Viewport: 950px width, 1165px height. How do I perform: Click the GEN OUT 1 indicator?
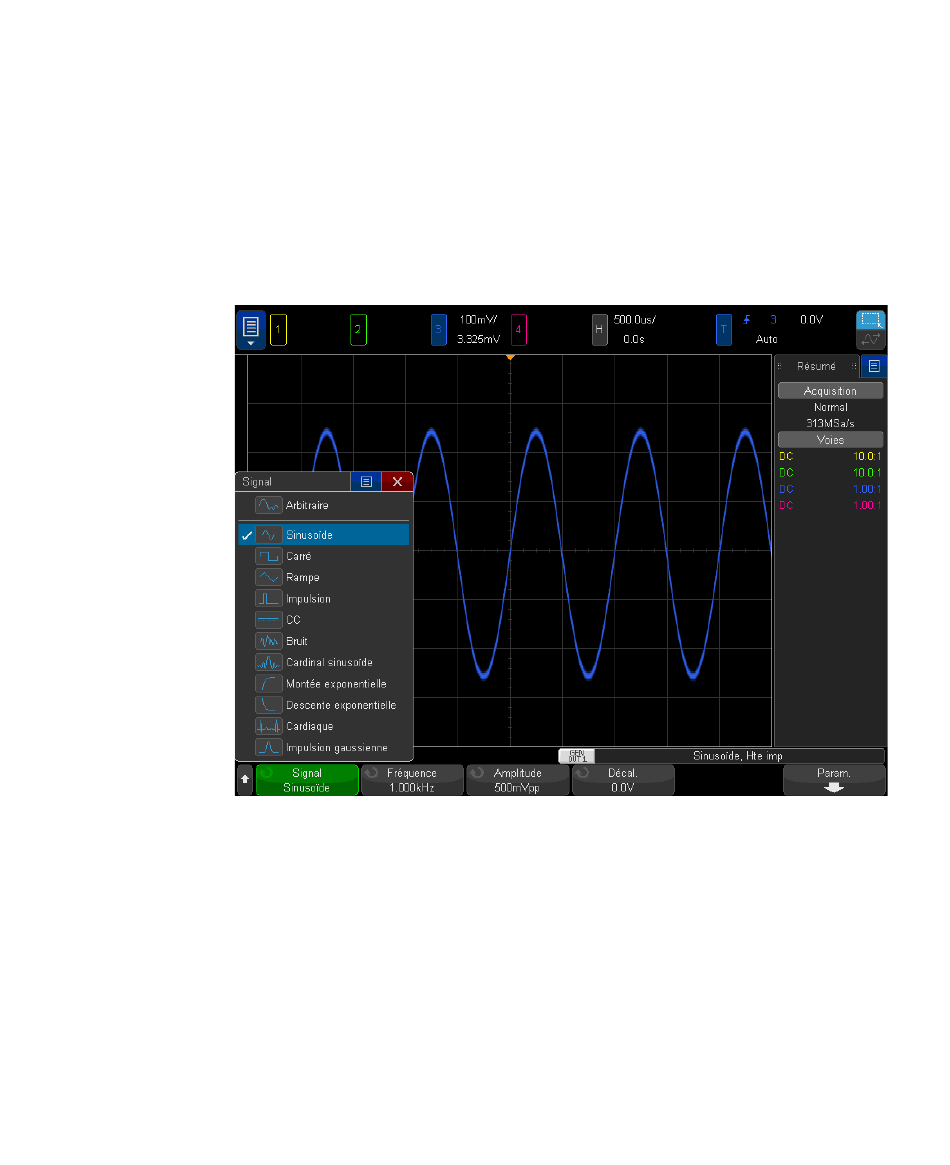tap(577, 756)
